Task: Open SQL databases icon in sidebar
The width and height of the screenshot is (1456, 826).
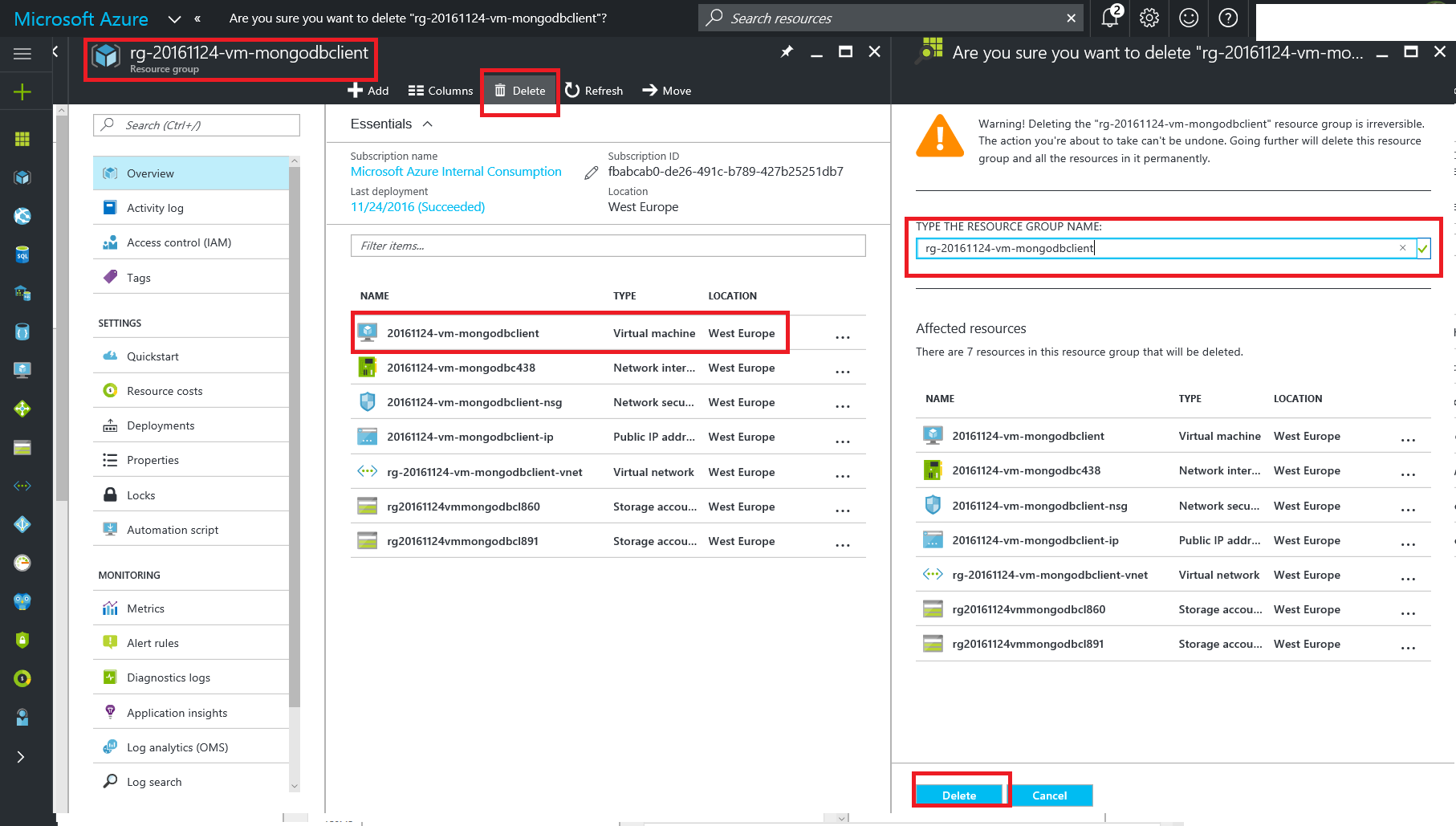Action: pos(22,255)
